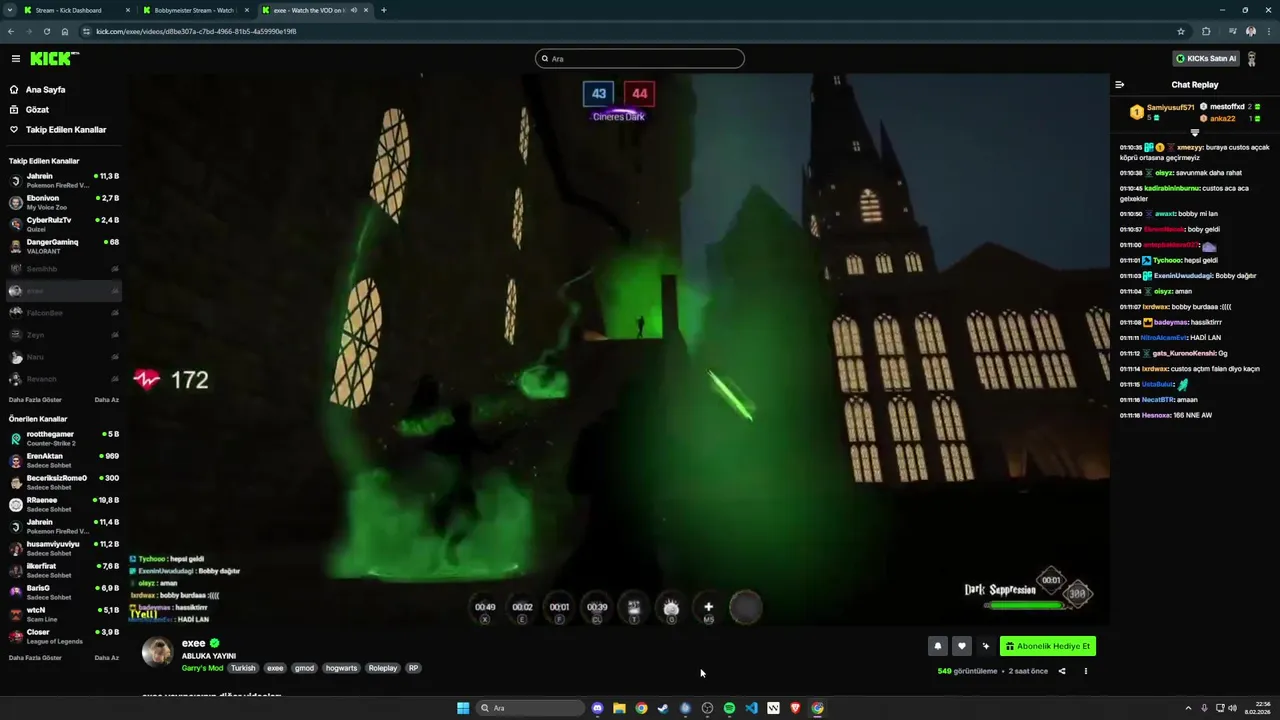Image resolution: width=1280 pixels, height=720 pixels.
Task: Open Takip Edilen Kanallar link
Action: pos(65,129)
